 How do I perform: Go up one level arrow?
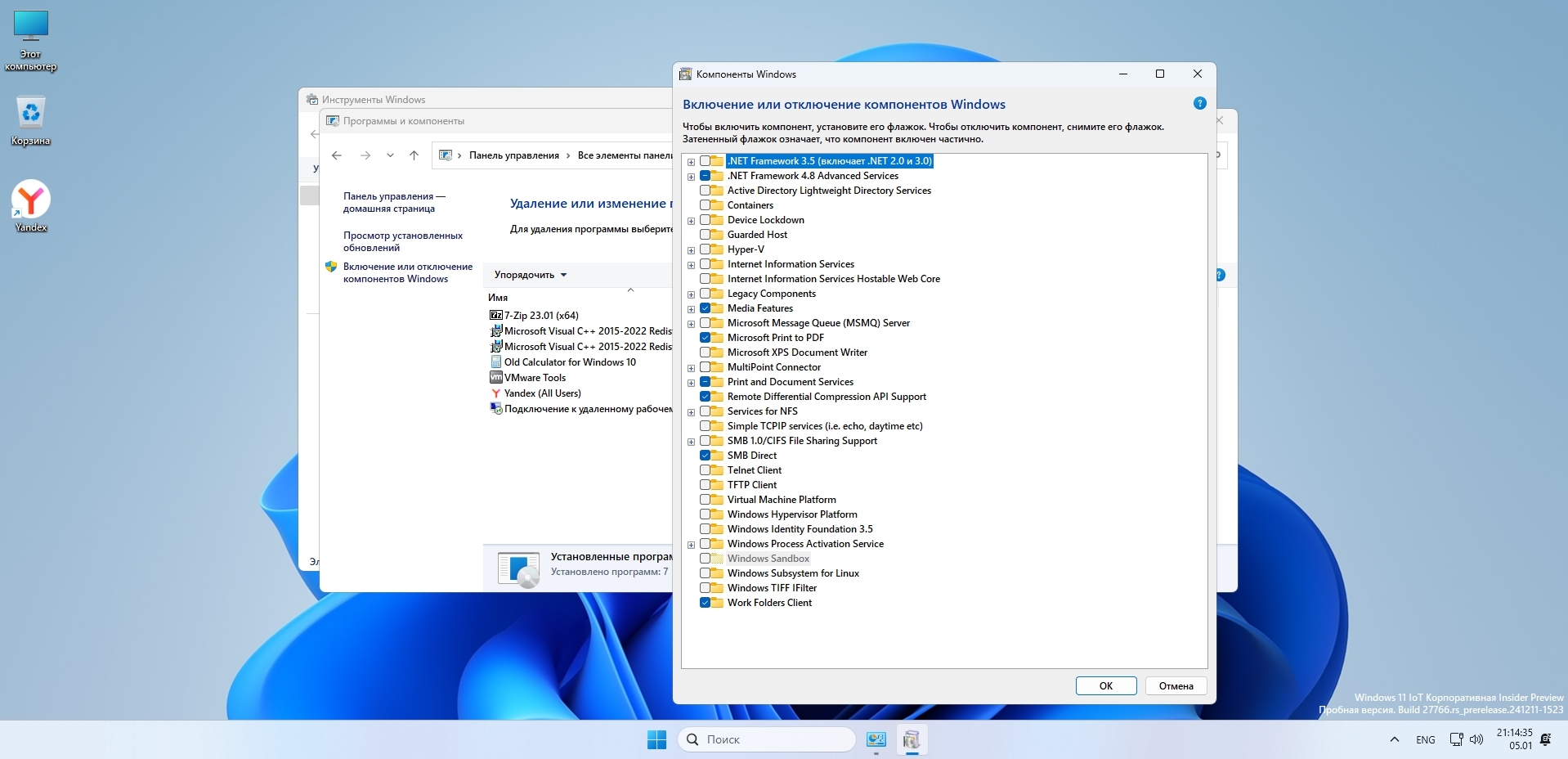[x=414, y=155]
